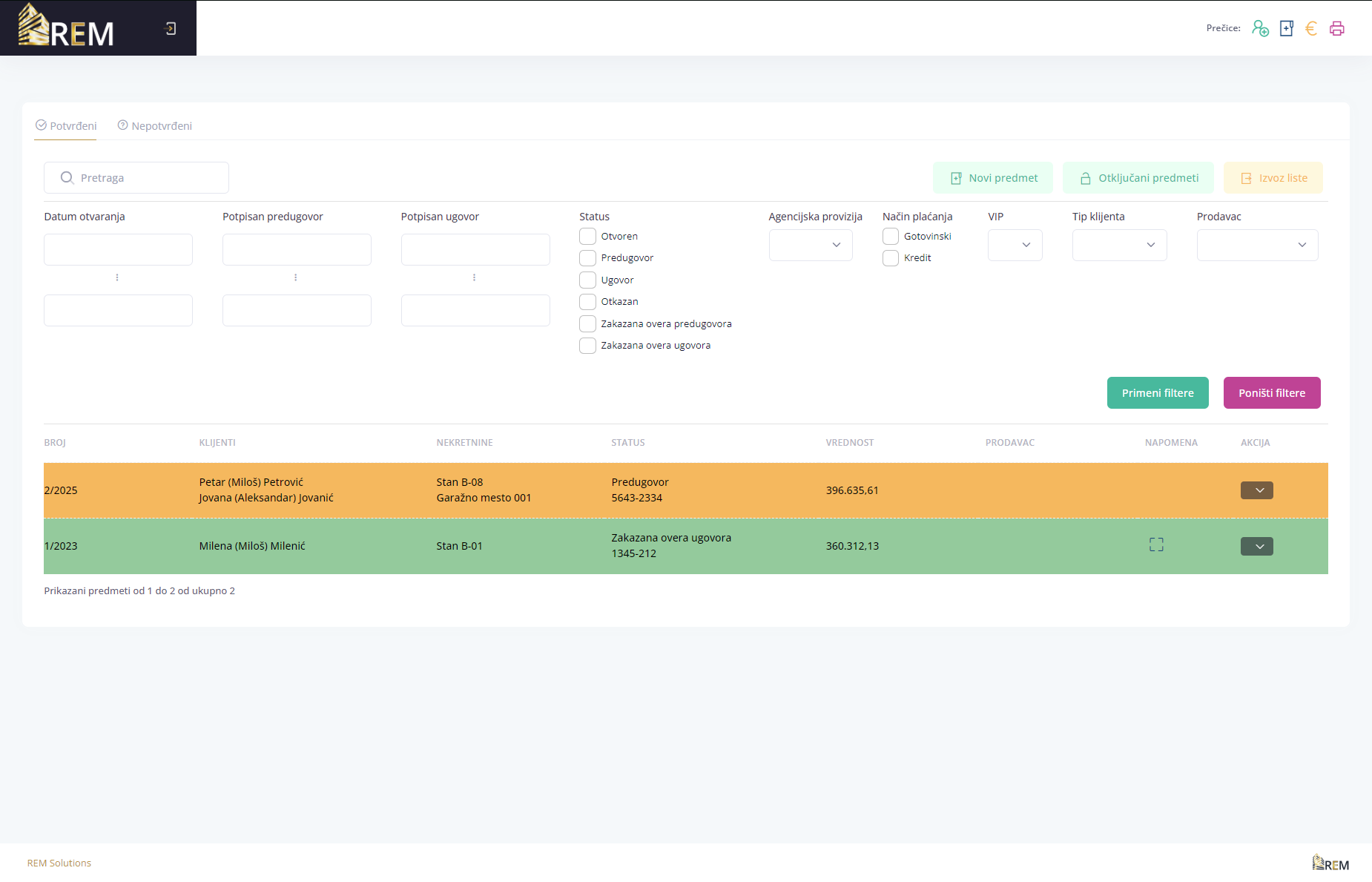Viewport: 1372px width, 882px height.
Task: Switch to the Nepotvrđeni tab
Action: click(155, 126)
